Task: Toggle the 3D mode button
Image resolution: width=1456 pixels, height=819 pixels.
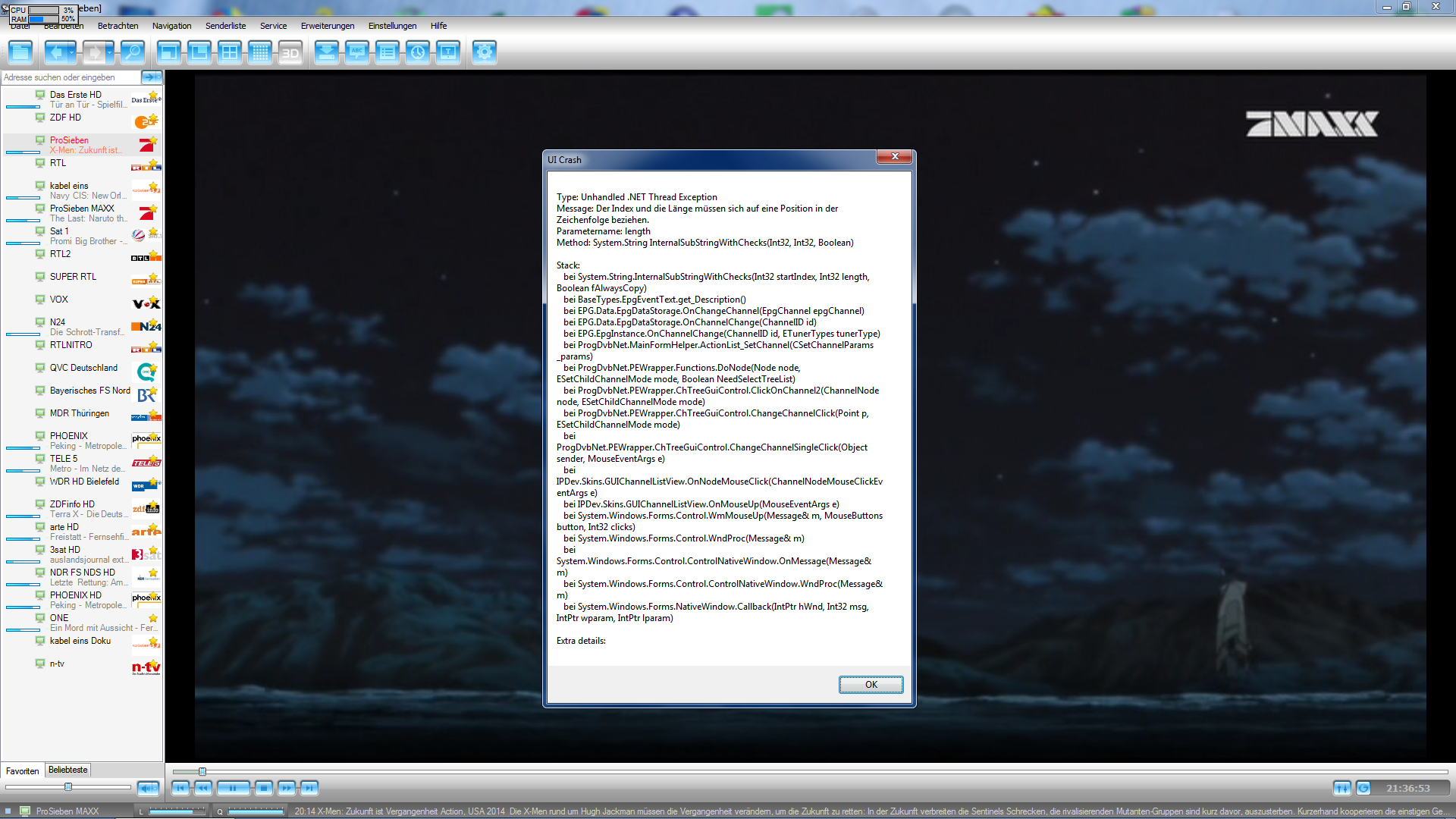Action: 290,52
